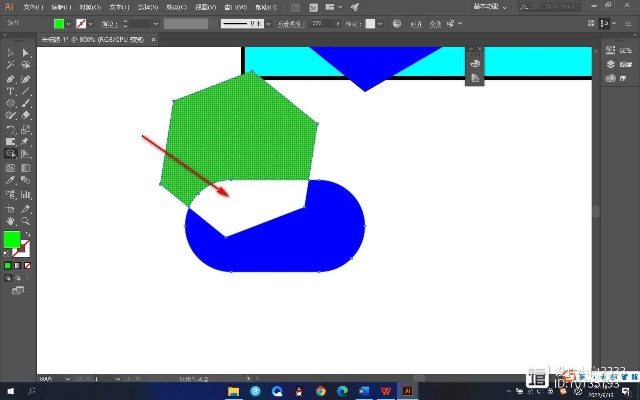640x400 pixels.
Task: Select the Rotate tool
Action: coord(10,130)
